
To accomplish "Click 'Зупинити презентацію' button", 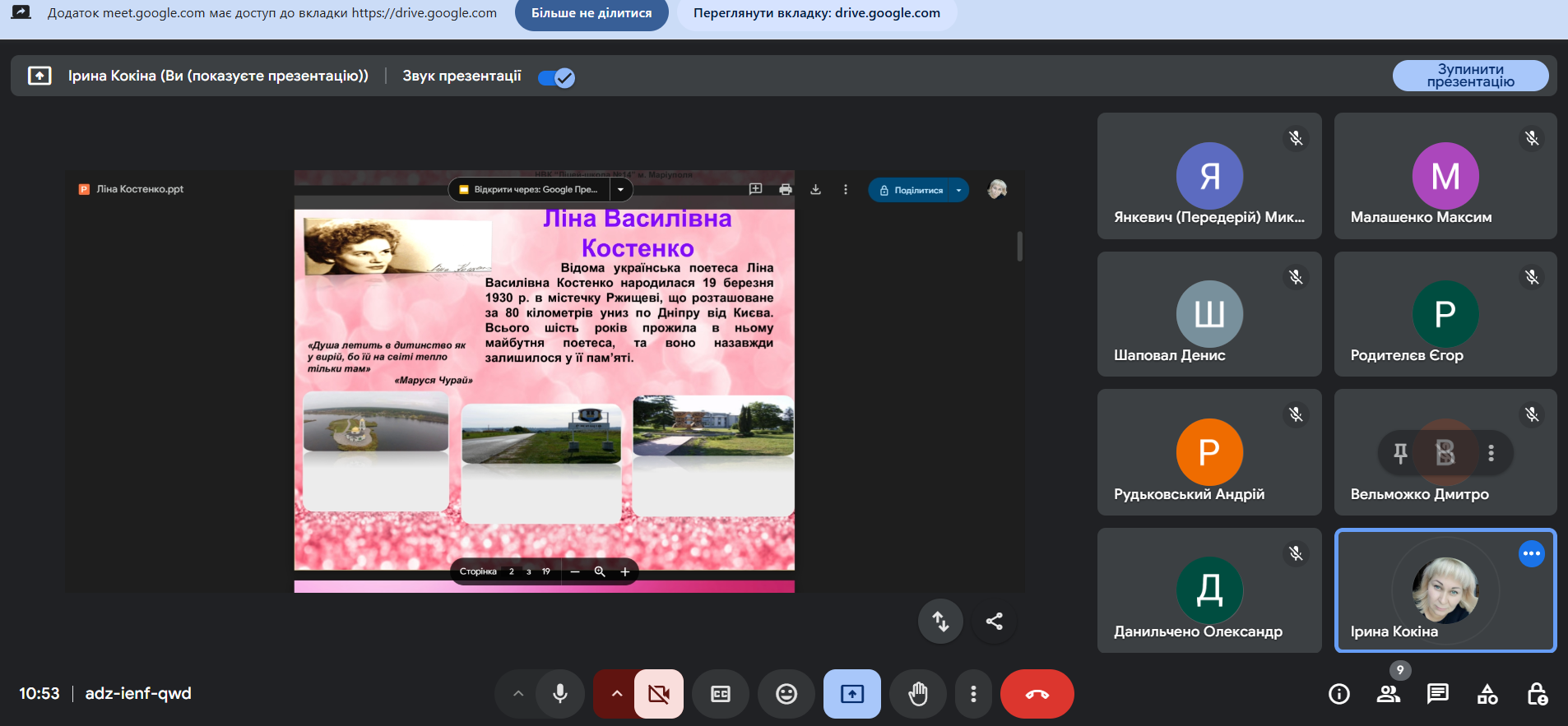I will (x=1470, y=76).
